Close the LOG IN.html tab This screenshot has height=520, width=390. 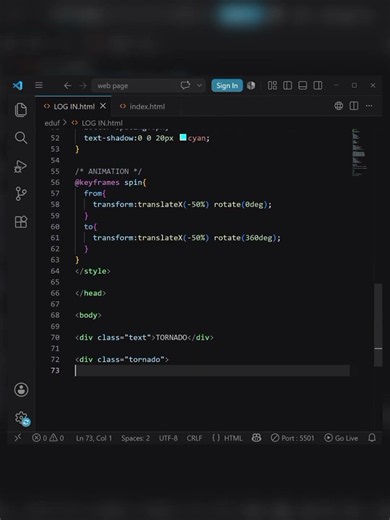click(x=103, y=106)
